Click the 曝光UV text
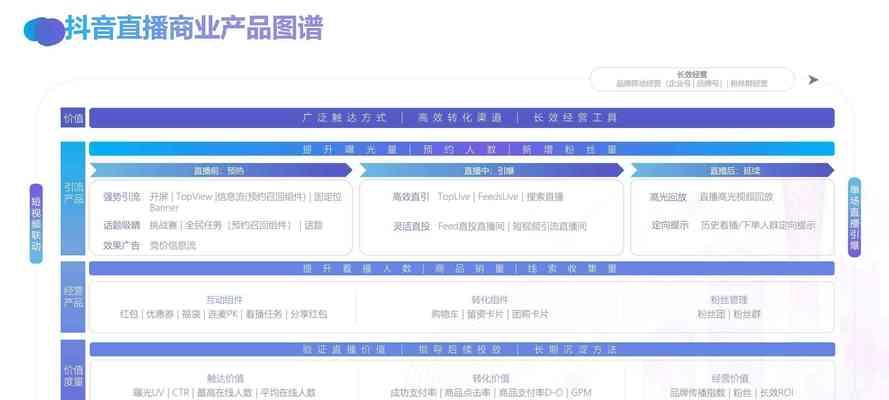The image size is (889, 400). [149, 393]
